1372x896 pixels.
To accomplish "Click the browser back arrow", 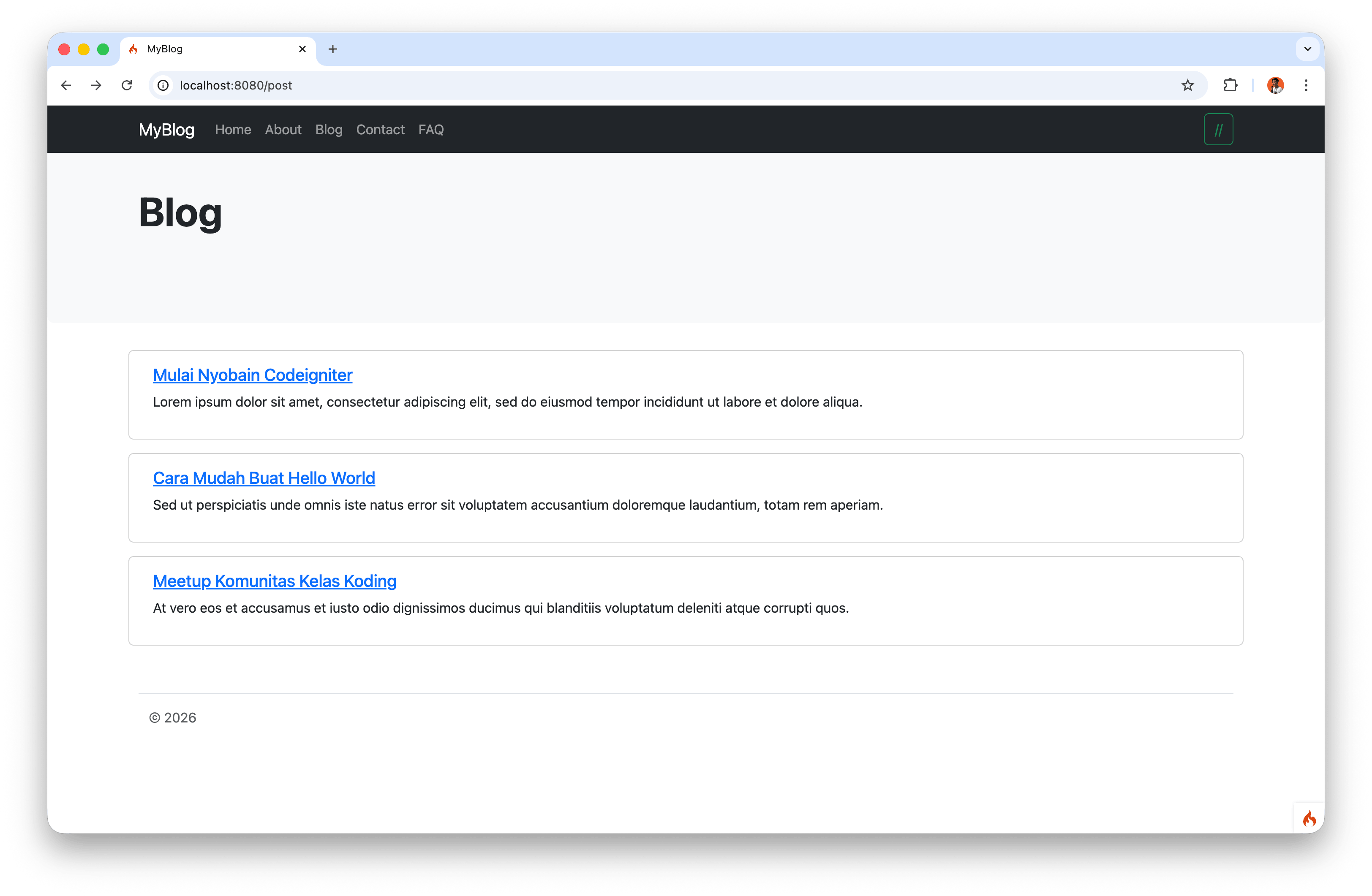I will point(66,85).
